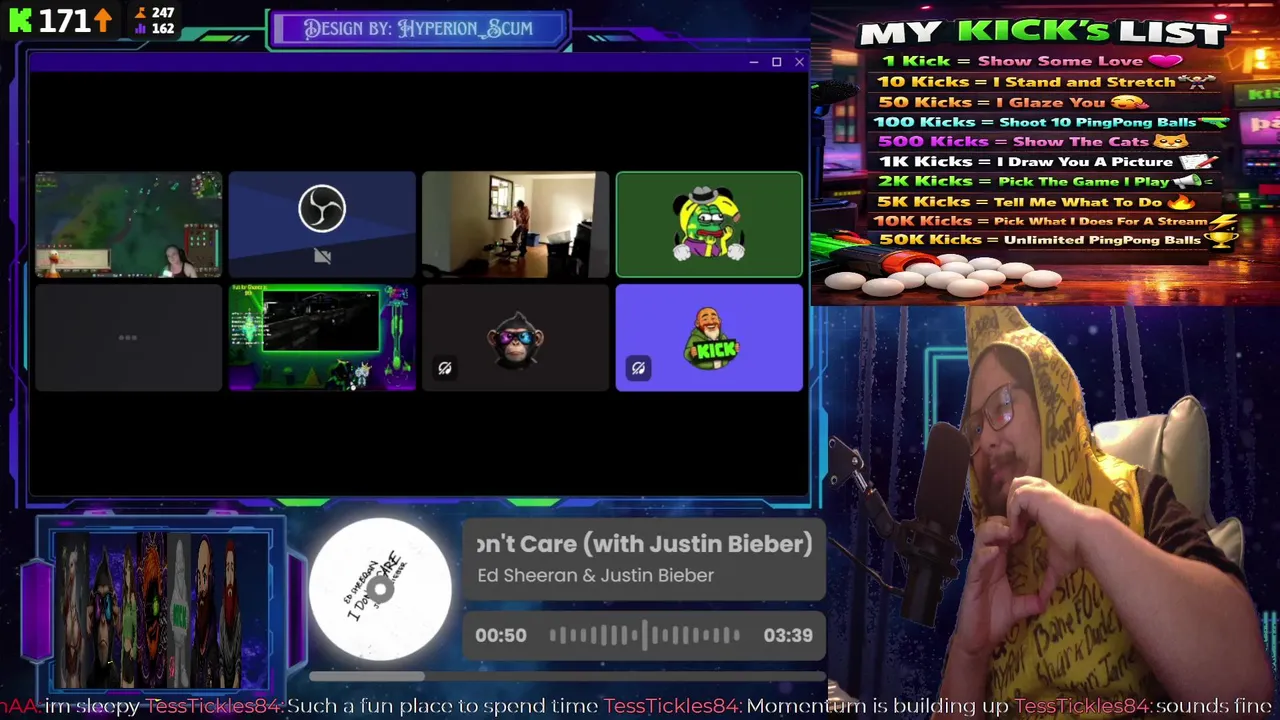Click the 162 count under 247

[x=163, y=28]
